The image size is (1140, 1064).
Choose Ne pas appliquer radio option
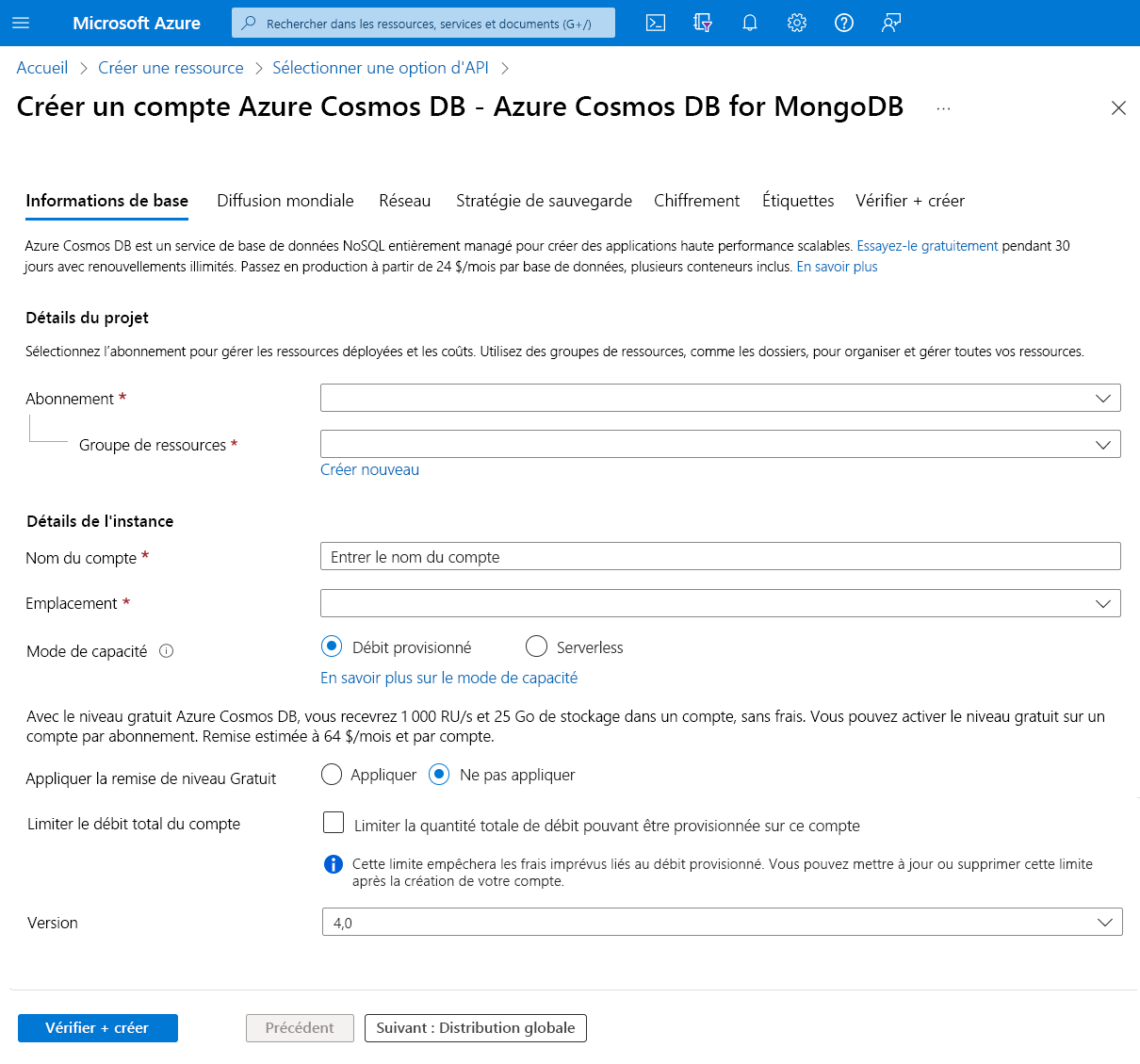(x=439, y=775)
